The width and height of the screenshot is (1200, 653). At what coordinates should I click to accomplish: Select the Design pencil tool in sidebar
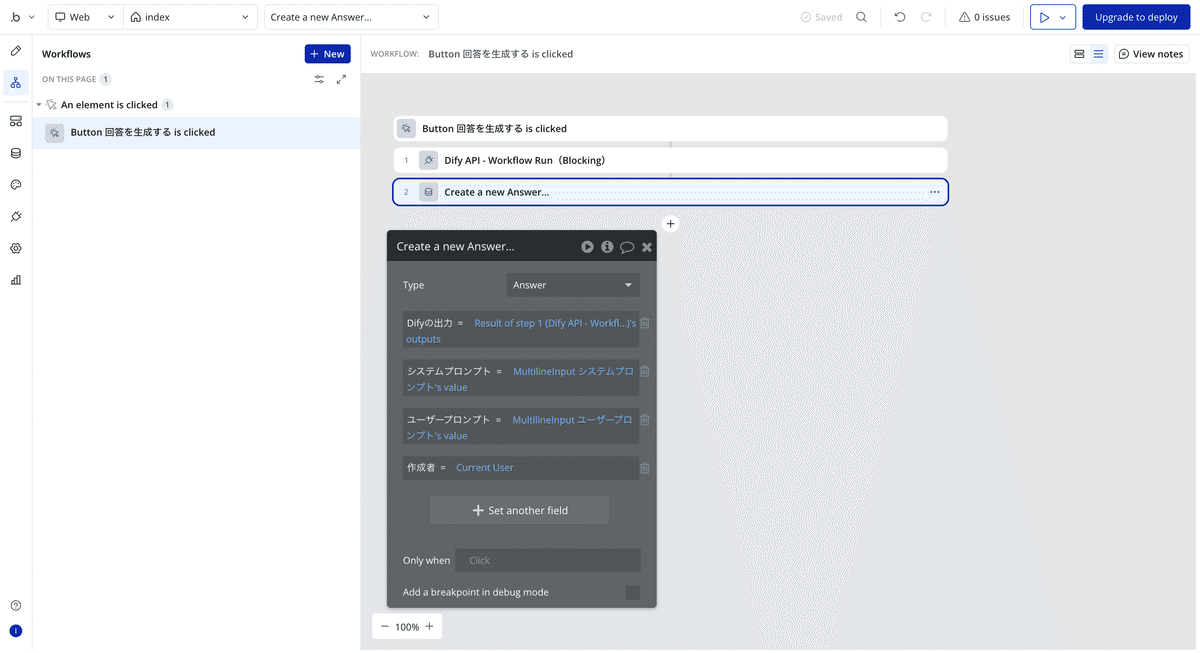point(15,50)
